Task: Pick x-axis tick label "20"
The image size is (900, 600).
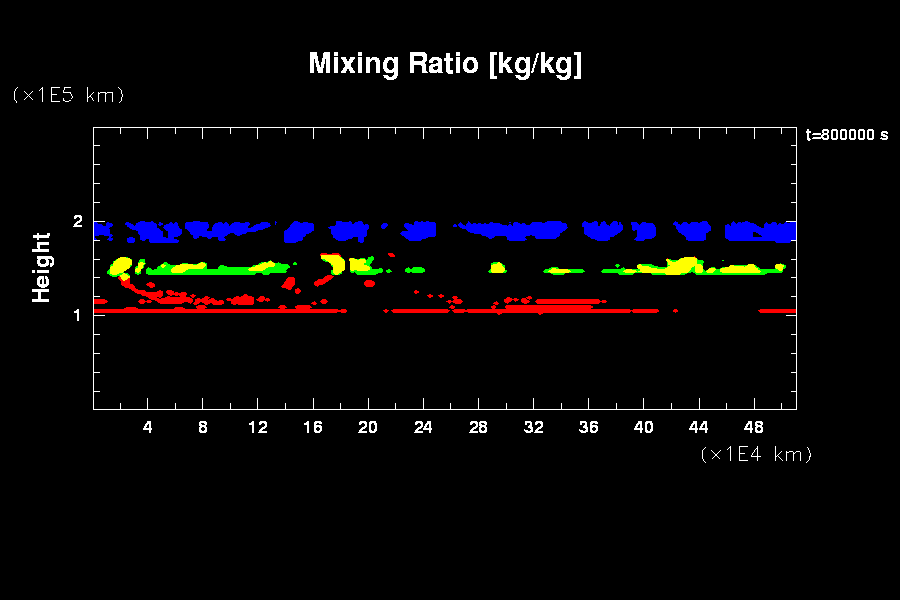Action: coord(368,427)
